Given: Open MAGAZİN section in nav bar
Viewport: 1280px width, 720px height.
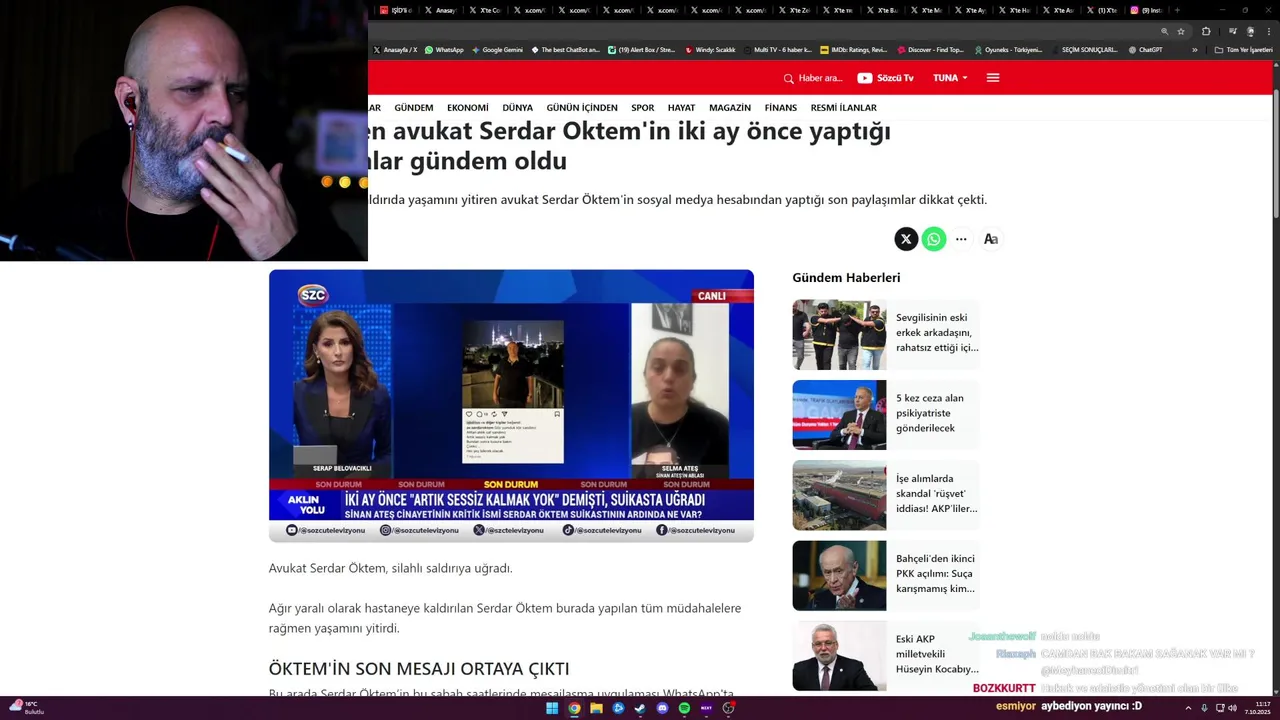Looking at the screenshot, I should pyautogui.click(x=730, y=108).
